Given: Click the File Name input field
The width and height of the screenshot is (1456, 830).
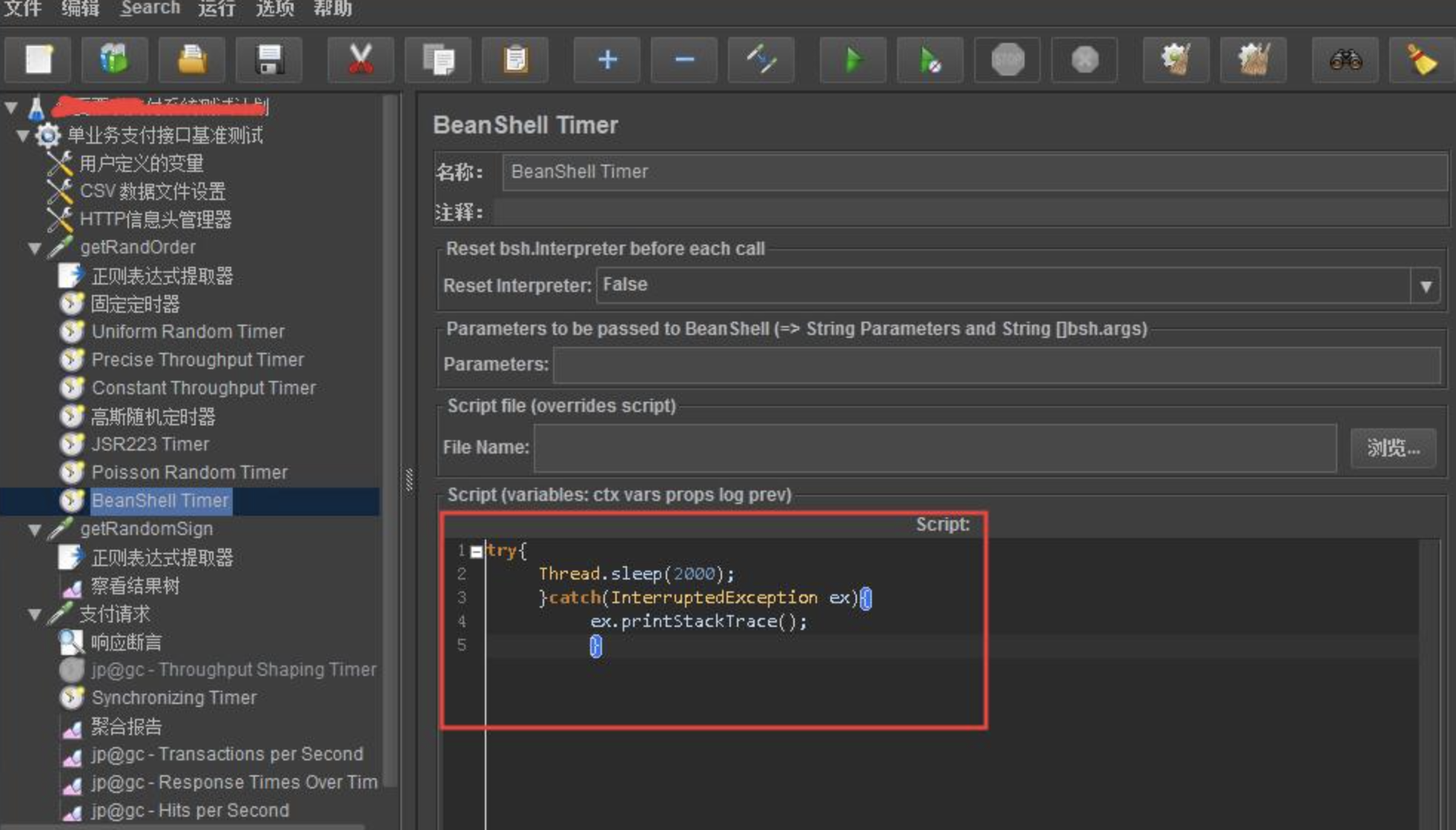Looking at the screenshot, I should pos(936,448).
